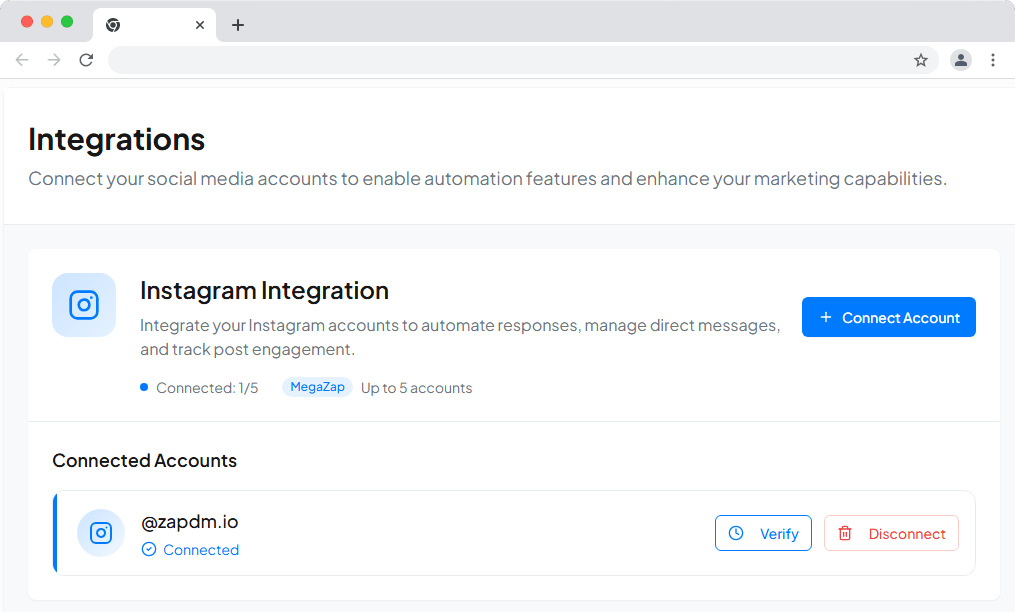1015x612 pixels.
Task: Disconnect the @zapdm.io account
Action: tap(891, 533)
